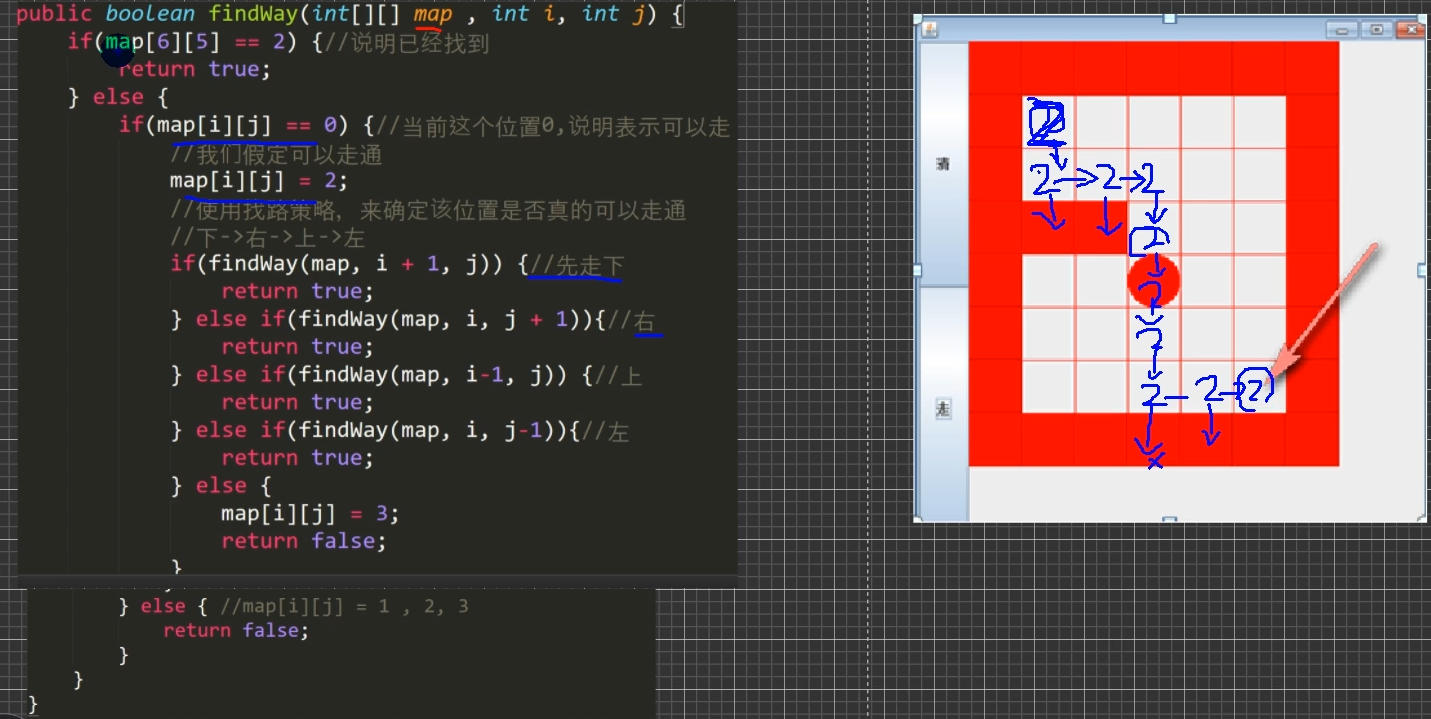Click the assignment map[i][j] = 3;
This screenshot has height=719, width=1431.
310,513
